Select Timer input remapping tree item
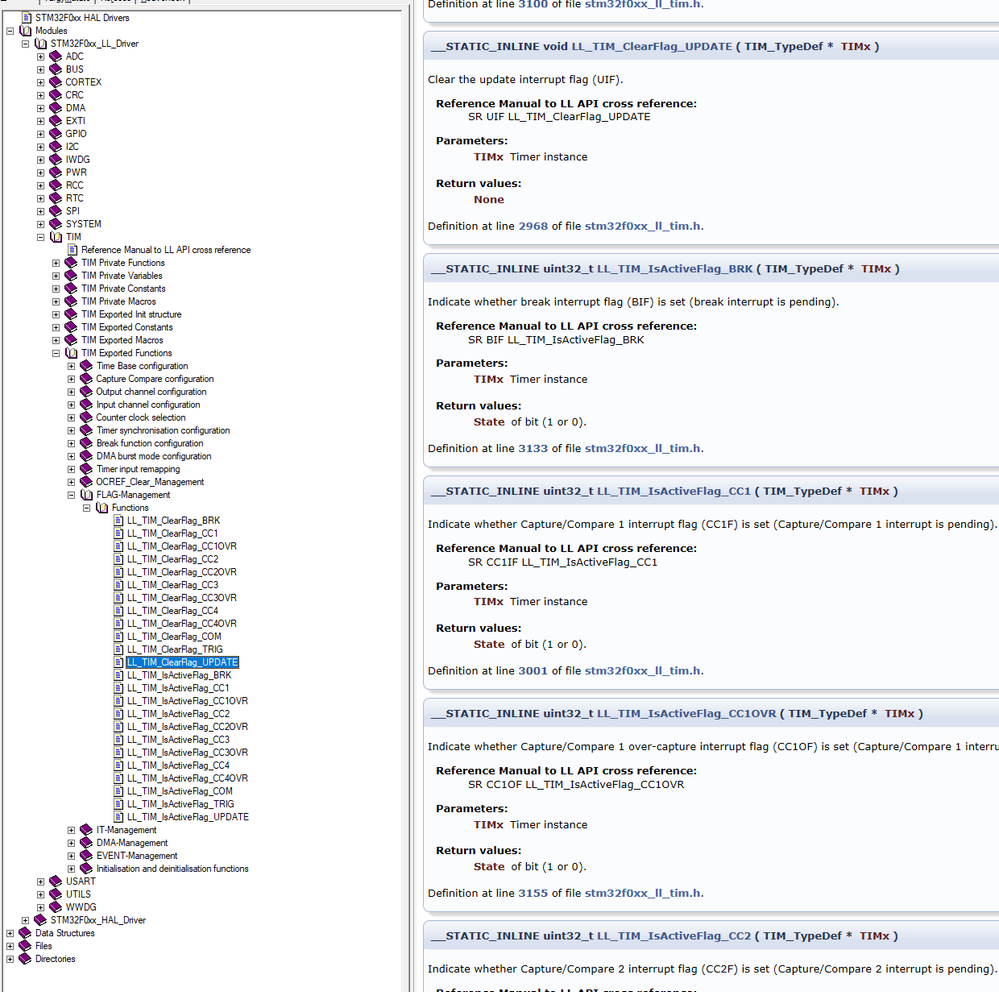 (x=138, y=469)
